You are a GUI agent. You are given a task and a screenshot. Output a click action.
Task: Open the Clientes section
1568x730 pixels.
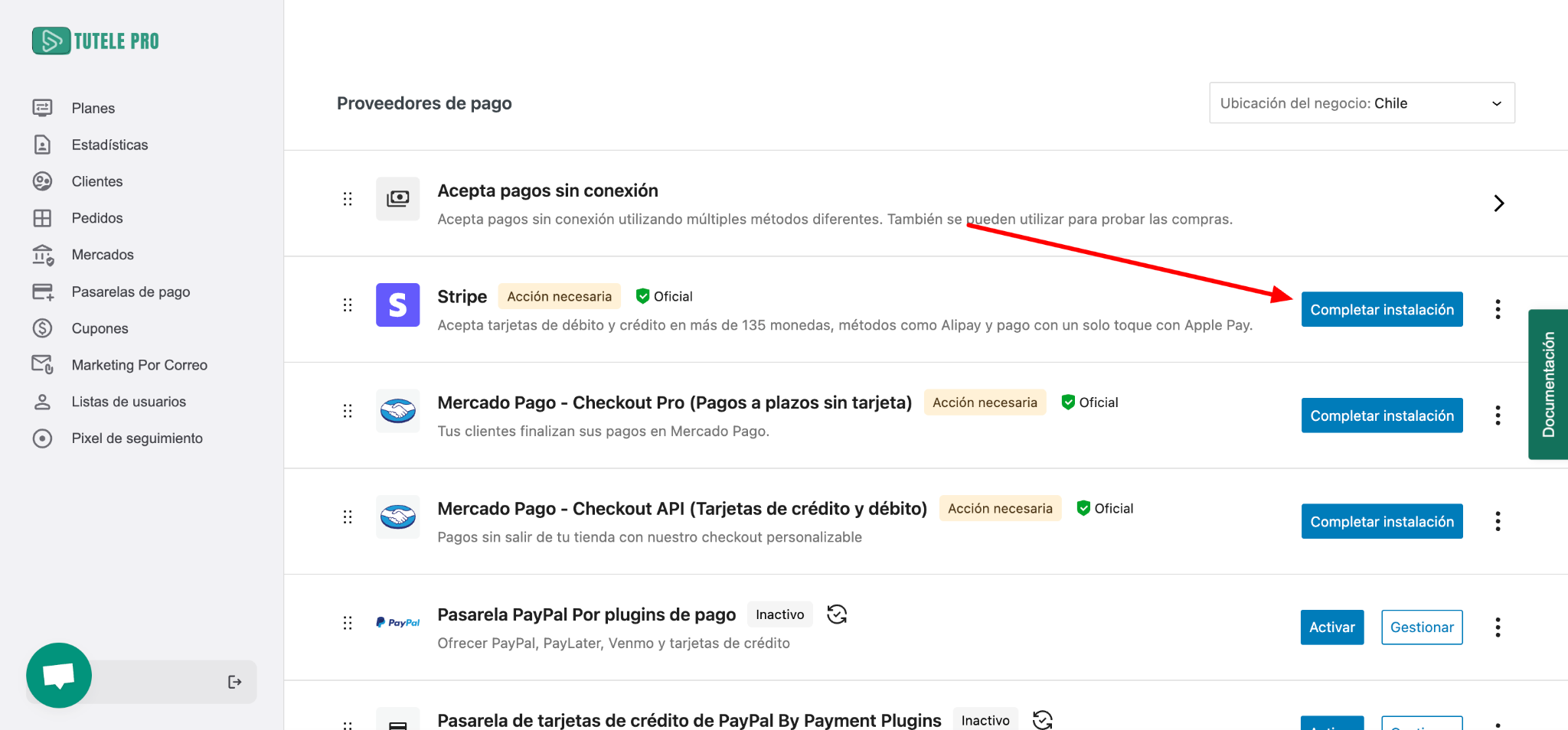tap(97, 181)
